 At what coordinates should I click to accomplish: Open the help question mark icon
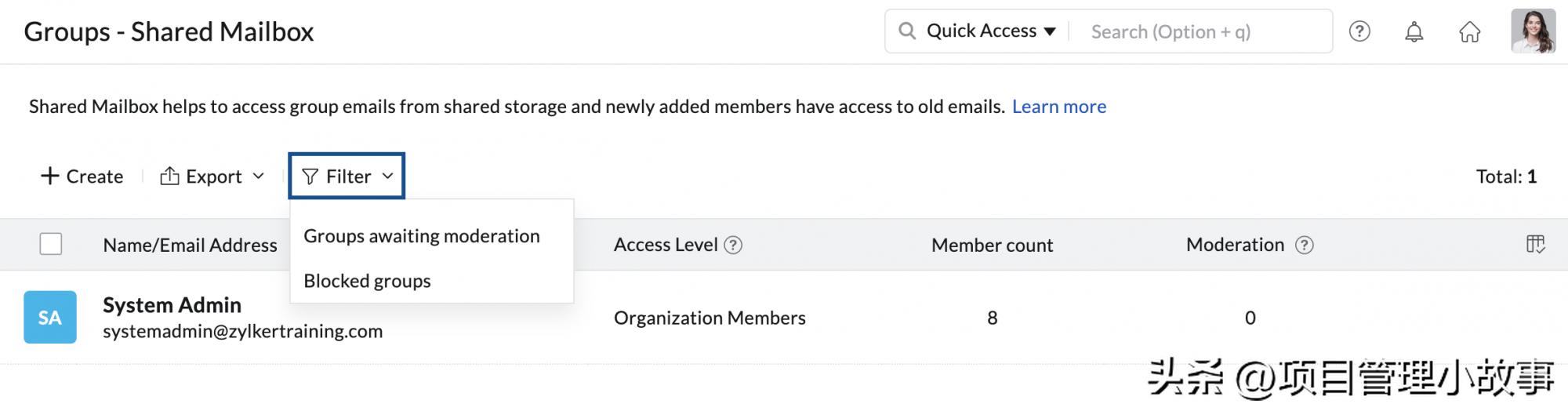point(1359,31)
